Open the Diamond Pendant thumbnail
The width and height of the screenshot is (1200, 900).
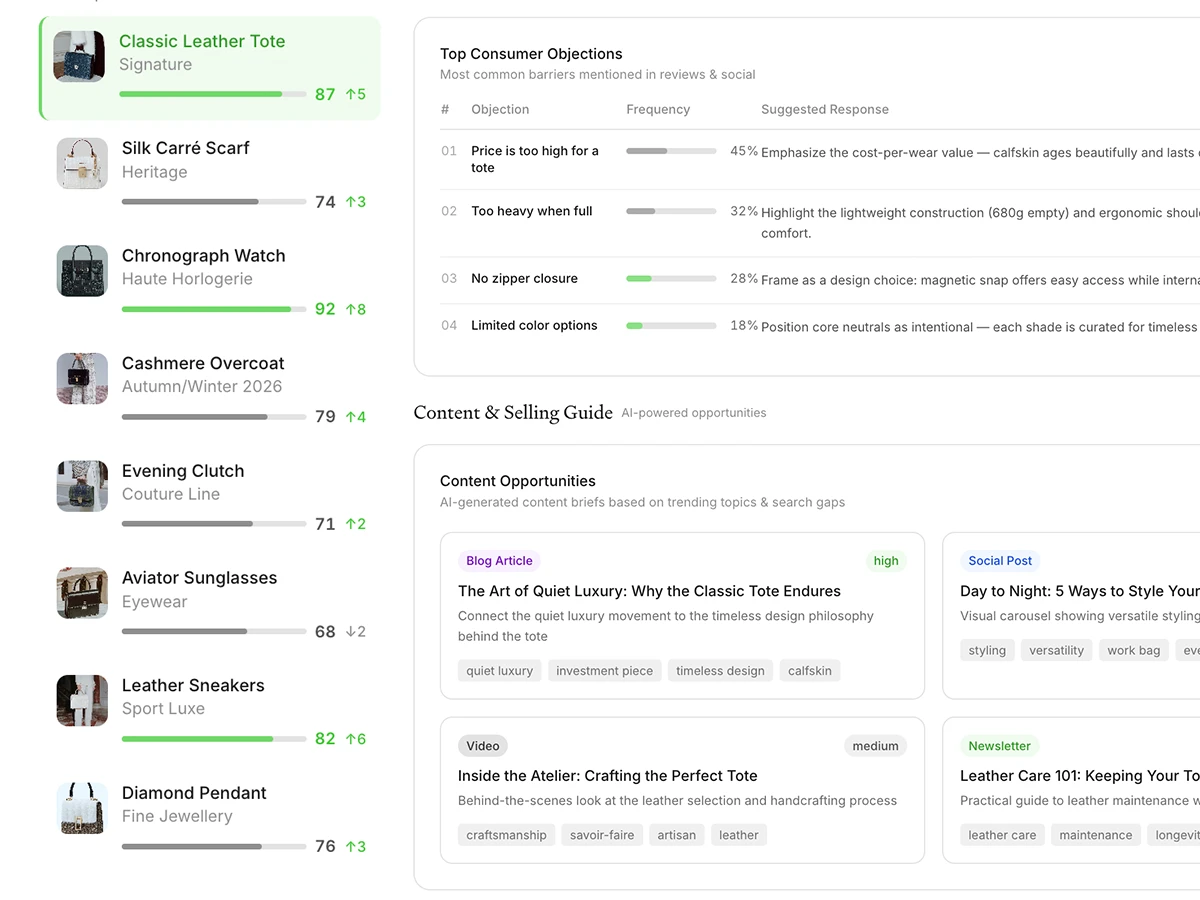click(82, 808)
